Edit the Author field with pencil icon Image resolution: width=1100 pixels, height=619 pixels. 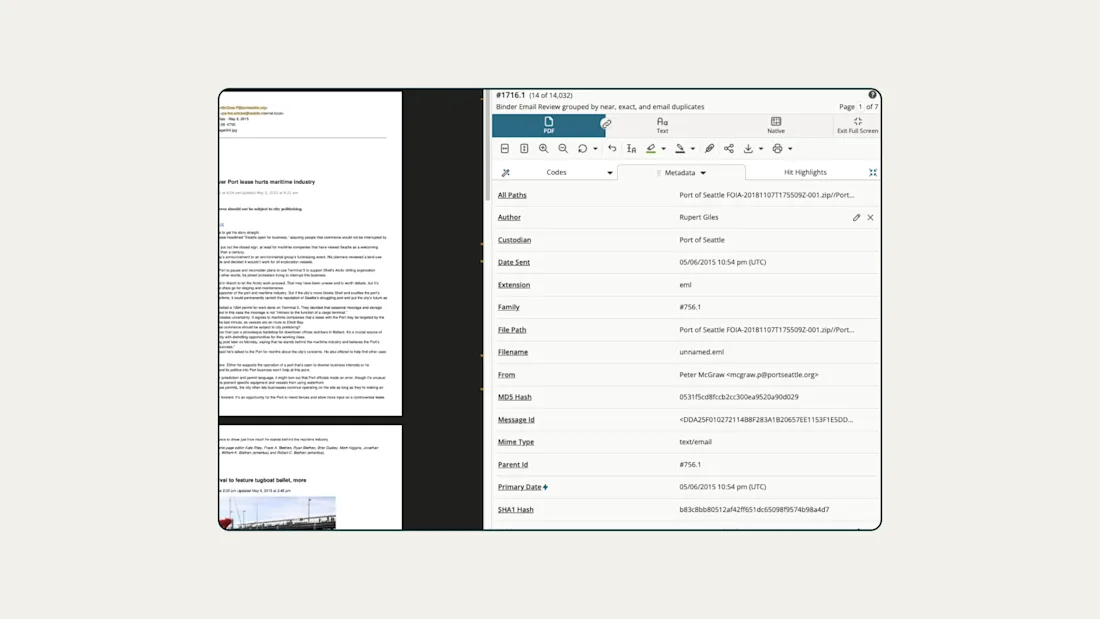857,218
